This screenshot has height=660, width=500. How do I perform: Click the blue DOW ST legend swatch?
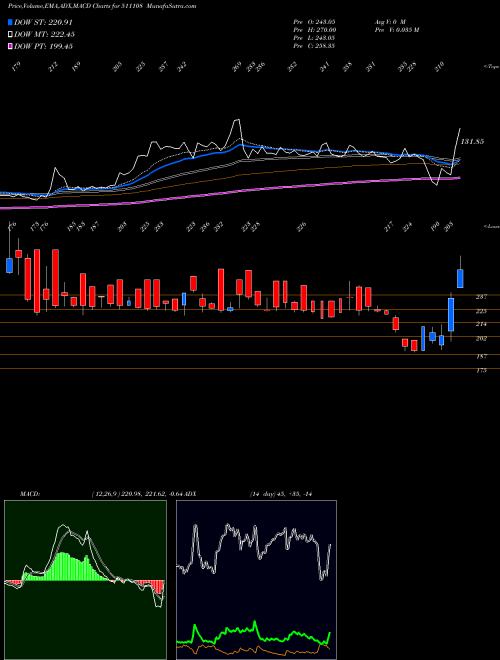pos(10,23)
